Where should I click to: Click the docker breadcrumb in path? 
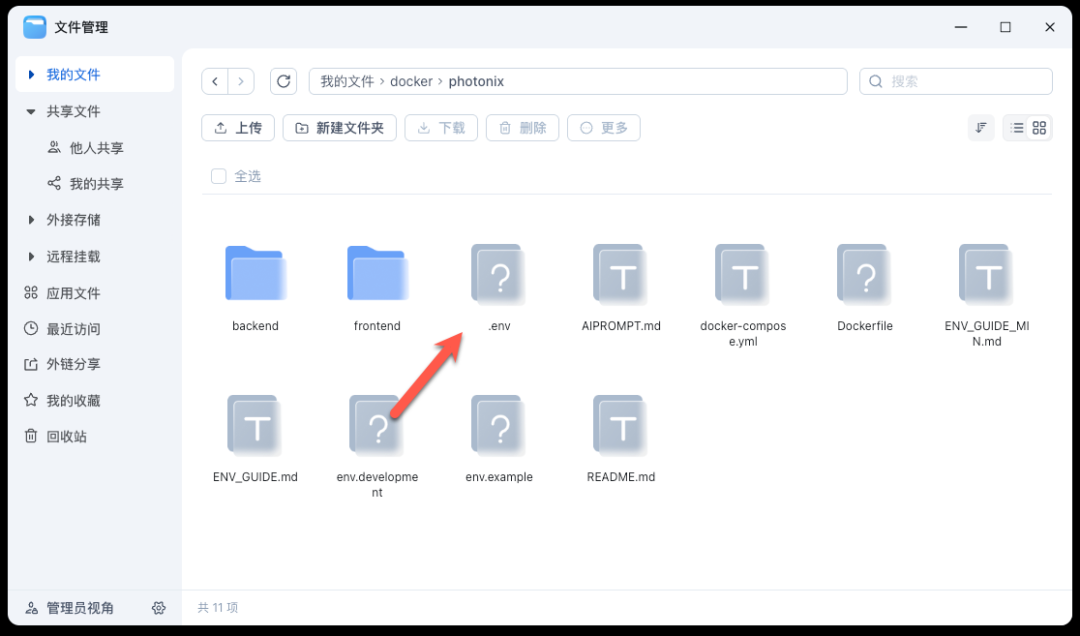[x=411, y=81]
